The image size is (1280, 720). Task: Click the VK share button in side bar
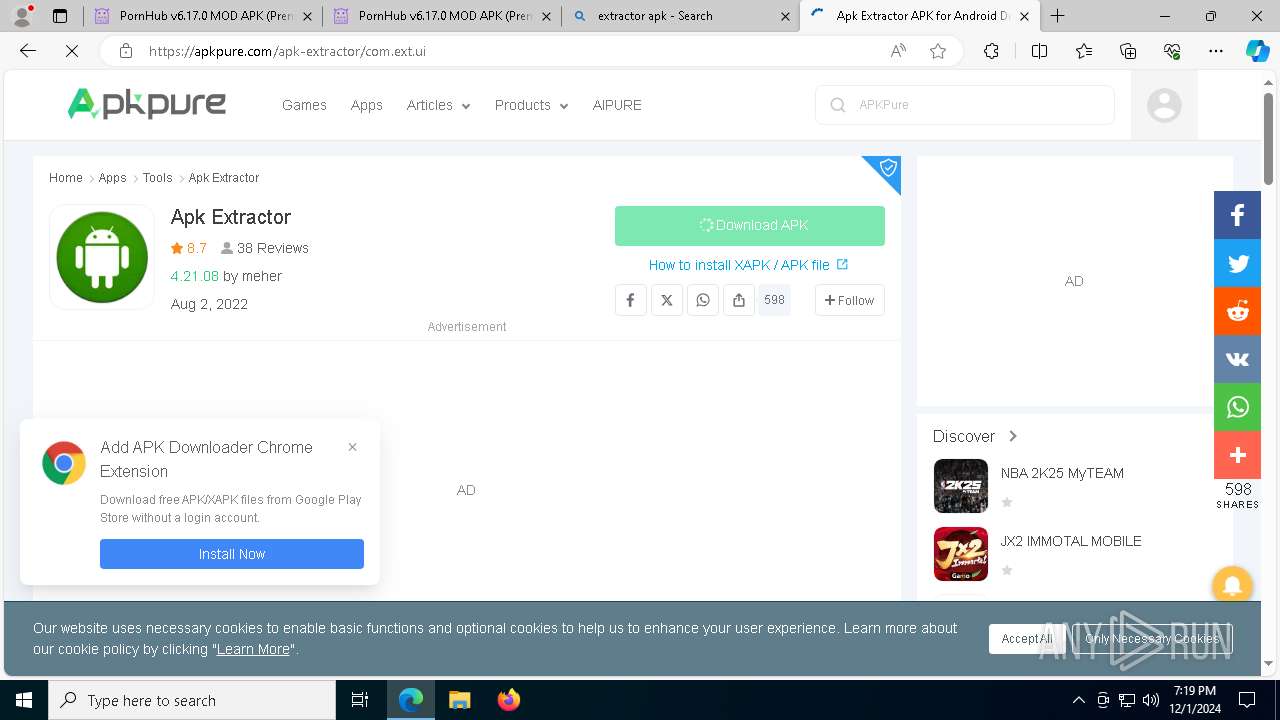(1237, 359)
